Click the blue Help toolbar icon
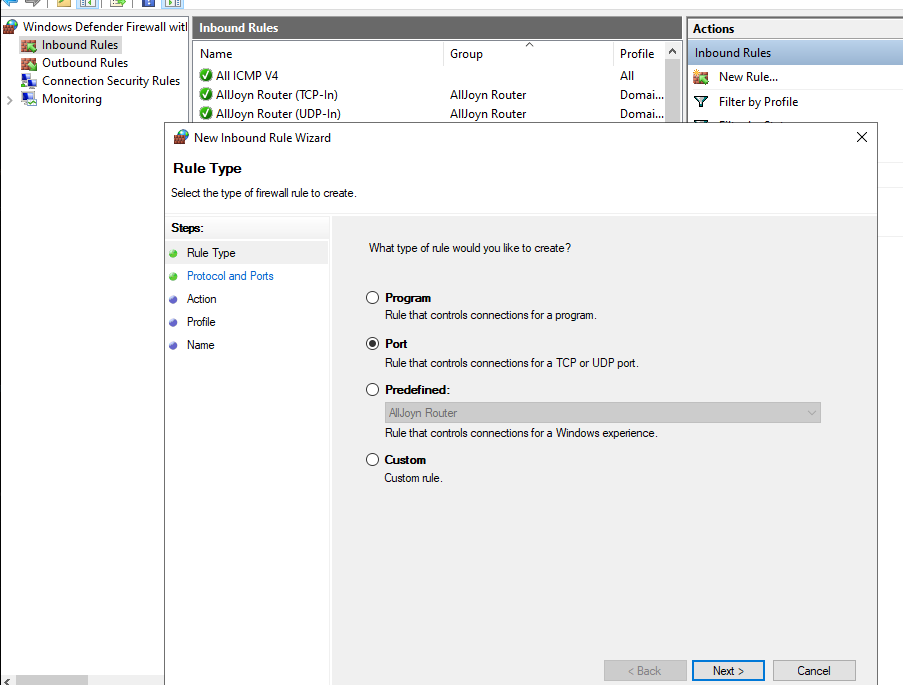 click(148, 3)
